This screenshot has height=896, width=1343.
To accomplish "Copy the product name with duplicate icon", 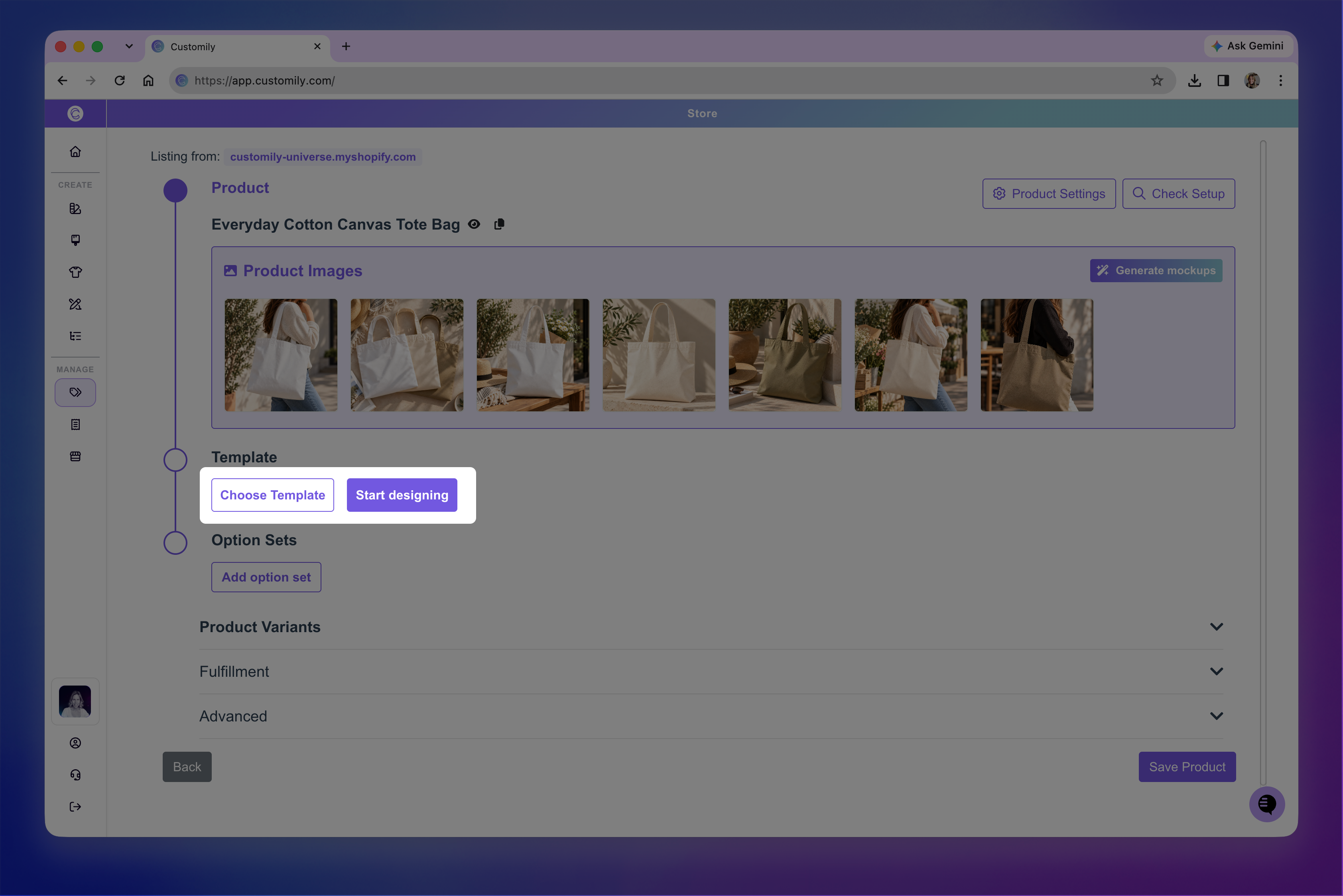I will point(499,224).
